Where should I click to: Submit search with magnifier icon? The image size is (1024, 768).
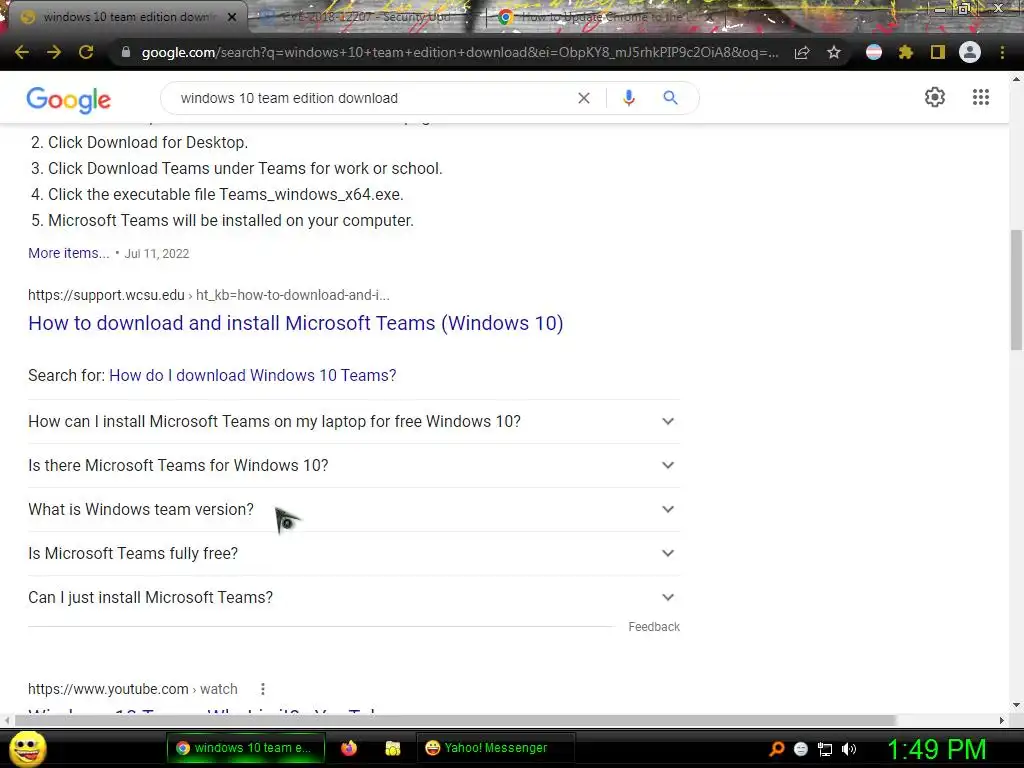click(x=670, y=98)
